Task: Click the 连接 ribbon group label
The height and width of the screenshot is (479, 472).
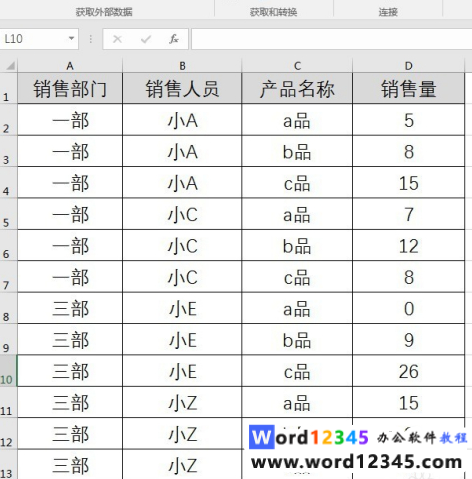Action: click(x=388, y=12)
